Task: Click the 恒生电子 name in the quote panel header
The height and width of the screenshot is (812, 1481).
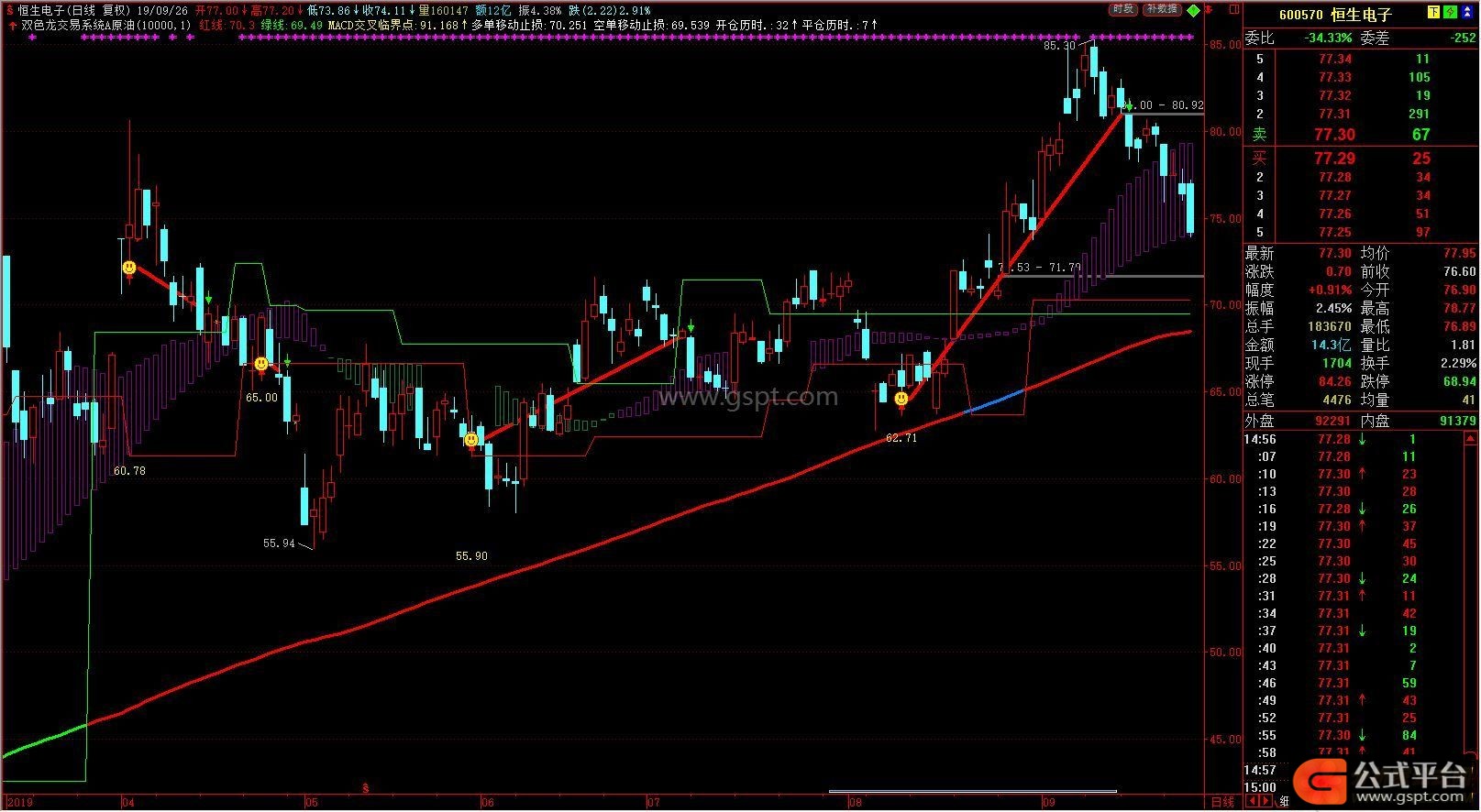Action: [1362, 14]
